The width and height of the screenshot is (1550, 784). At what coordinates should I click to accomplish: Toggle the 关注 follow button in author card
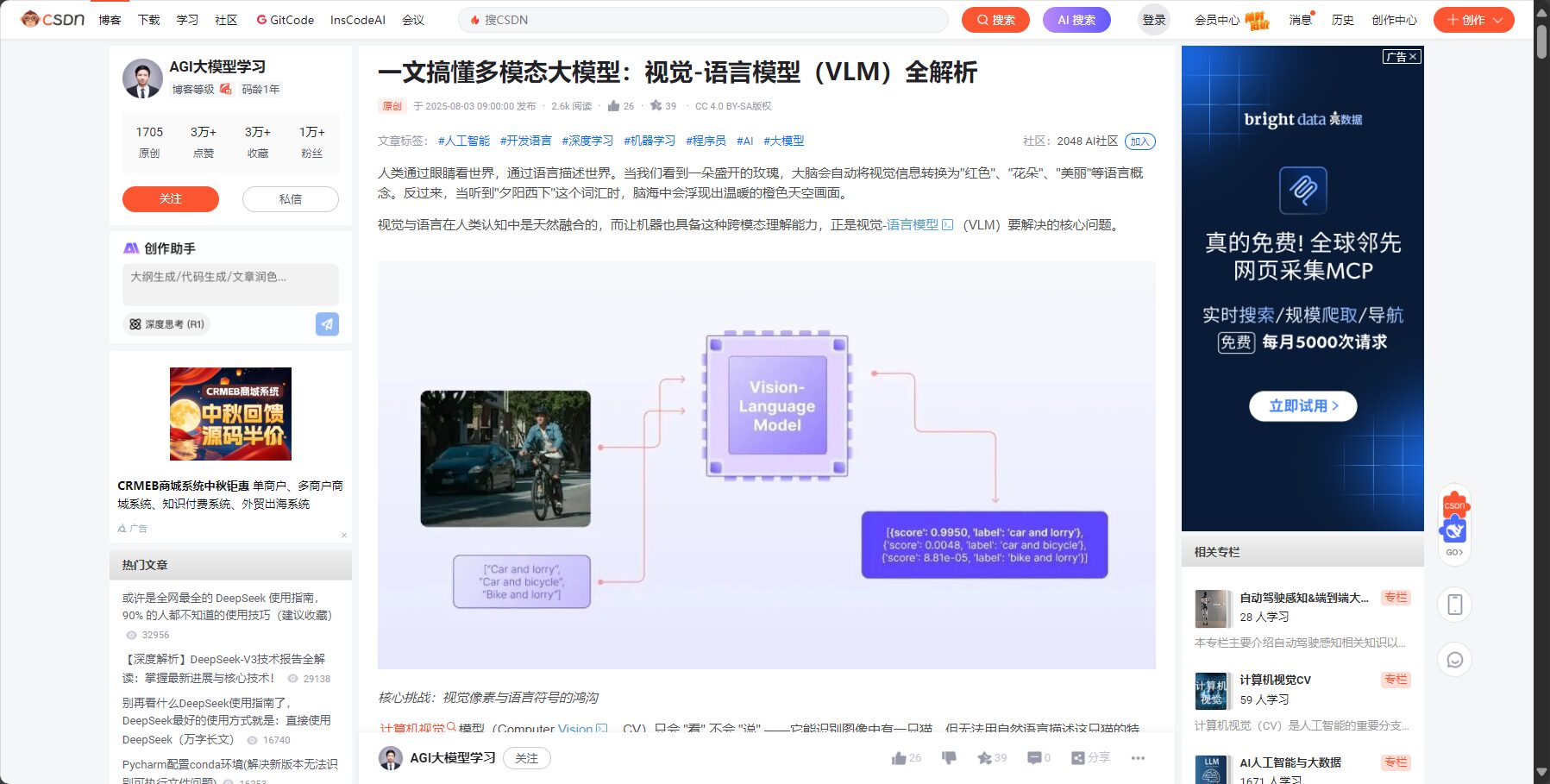point(171,199)
